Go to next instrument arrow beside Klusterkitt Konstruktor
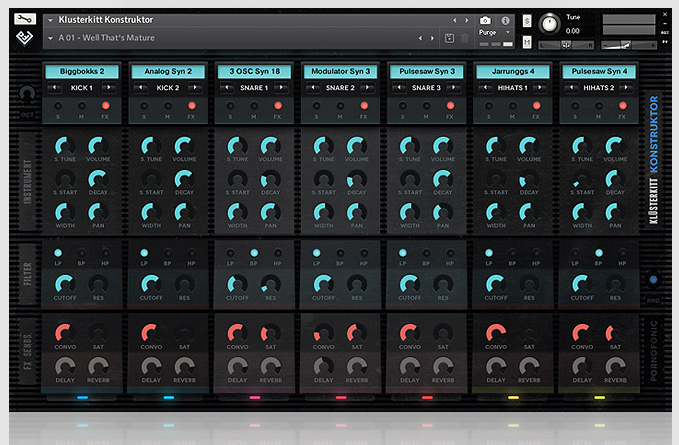 point(466,20)
